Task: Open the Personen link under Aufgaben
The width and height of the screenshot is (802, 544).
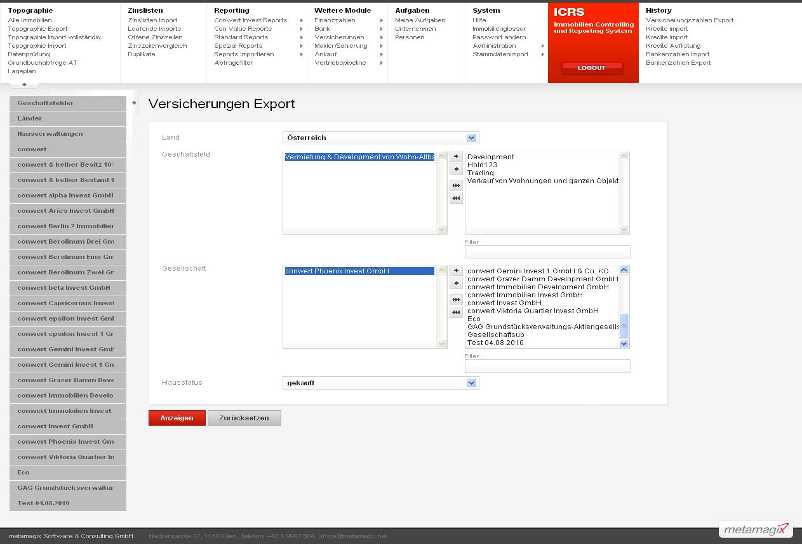Action: (409, 37)
